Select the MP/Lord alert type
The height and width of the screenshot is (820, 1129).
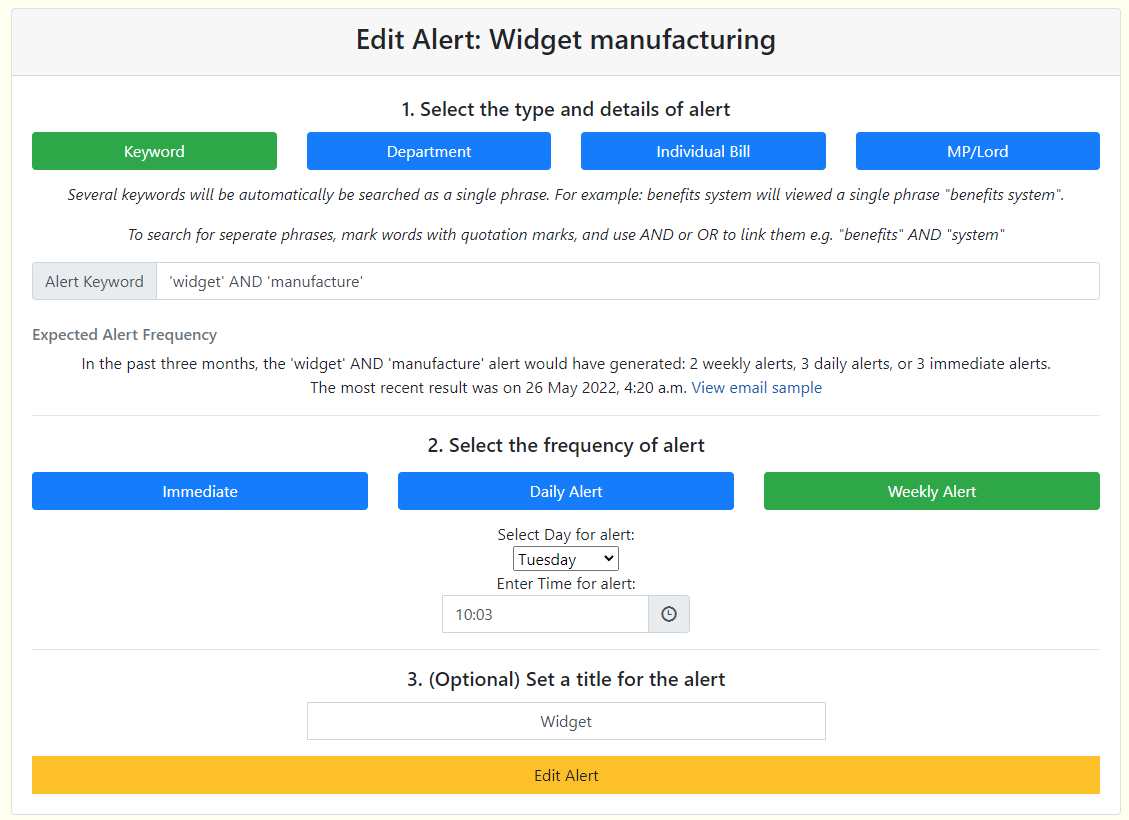click(977, 151)
